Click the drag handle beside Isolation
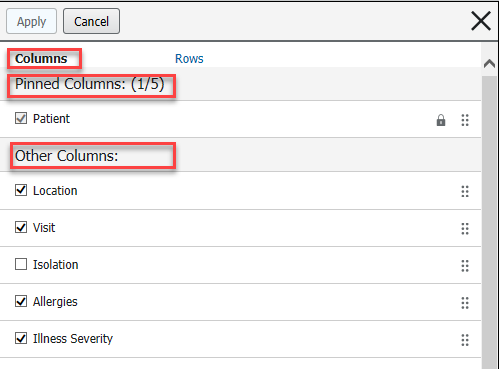This screenshot has height=369, width=501. [x=465, y=266]
